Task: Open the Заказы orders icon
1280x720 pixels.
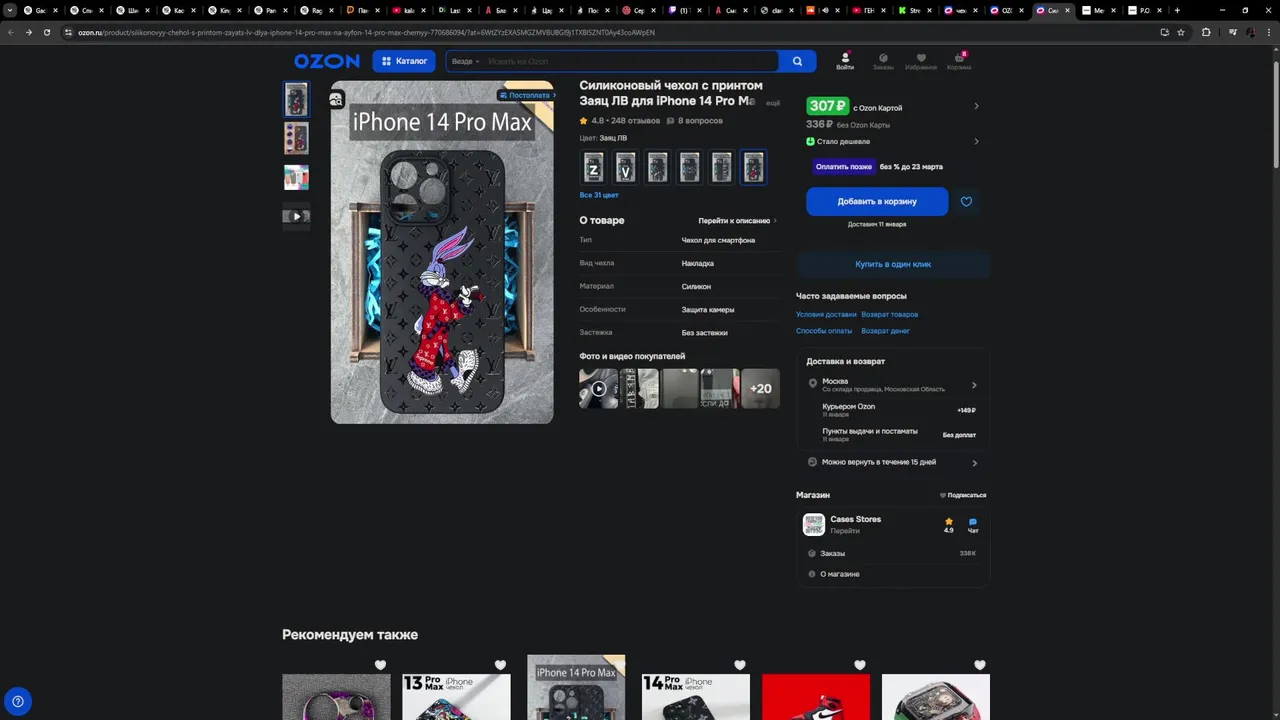Action: pos(883,61)
